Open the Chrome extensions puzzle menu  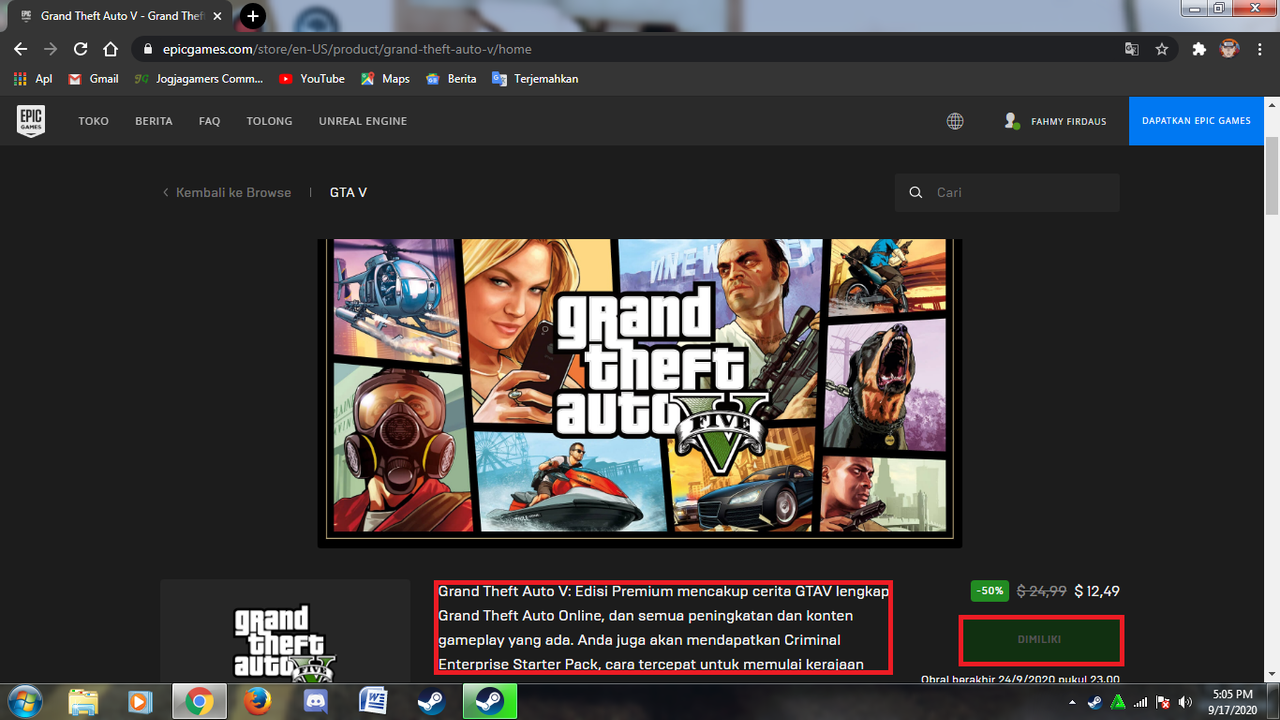pyautogui.click(x=1199, y=49)
